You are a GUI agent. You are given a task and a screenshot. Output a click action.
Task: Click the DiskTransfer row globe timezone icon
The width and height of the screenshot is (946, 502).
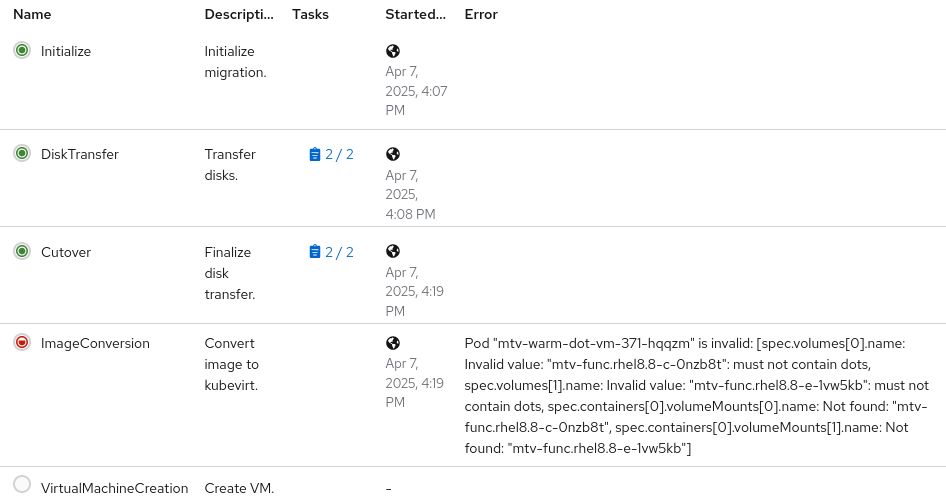coord(393,154)
